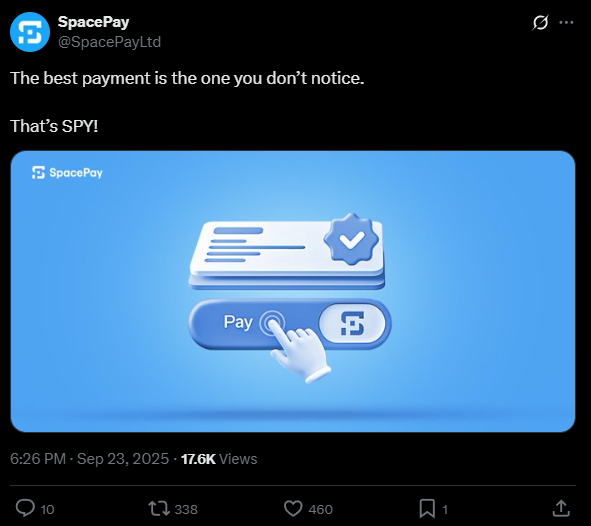Click the Grok explain post icon
This screenshot has height=526, width=591.
pos(540,23)
